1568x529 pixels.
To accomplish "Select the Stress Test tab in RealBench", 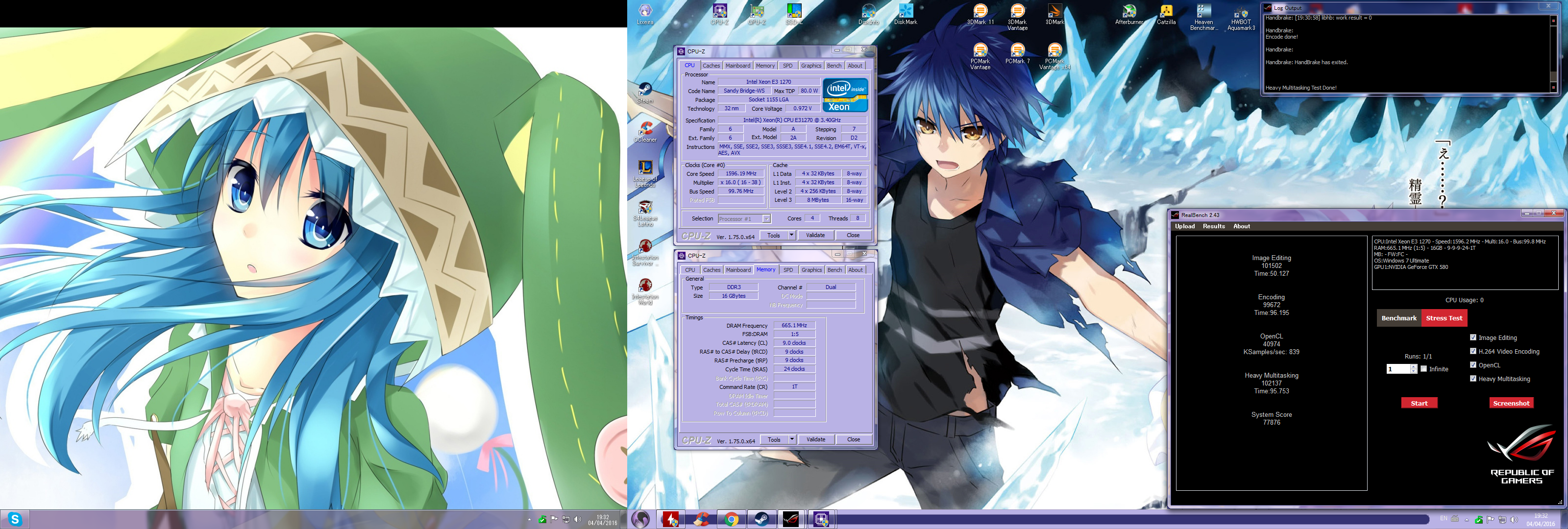I will click(1444, 318).
